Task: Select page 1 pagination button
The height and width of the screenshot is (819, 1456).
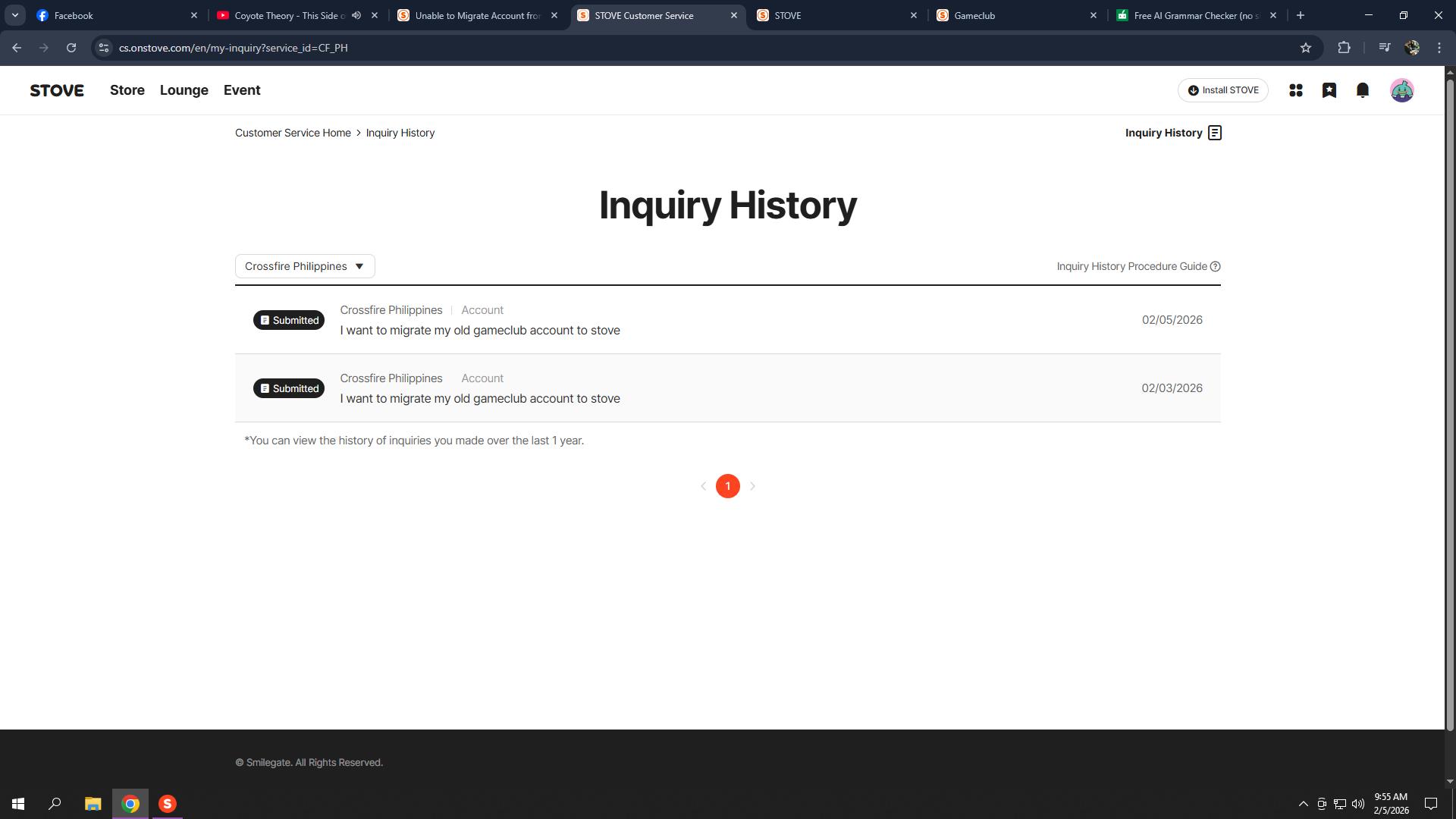Action: point(727,486)
